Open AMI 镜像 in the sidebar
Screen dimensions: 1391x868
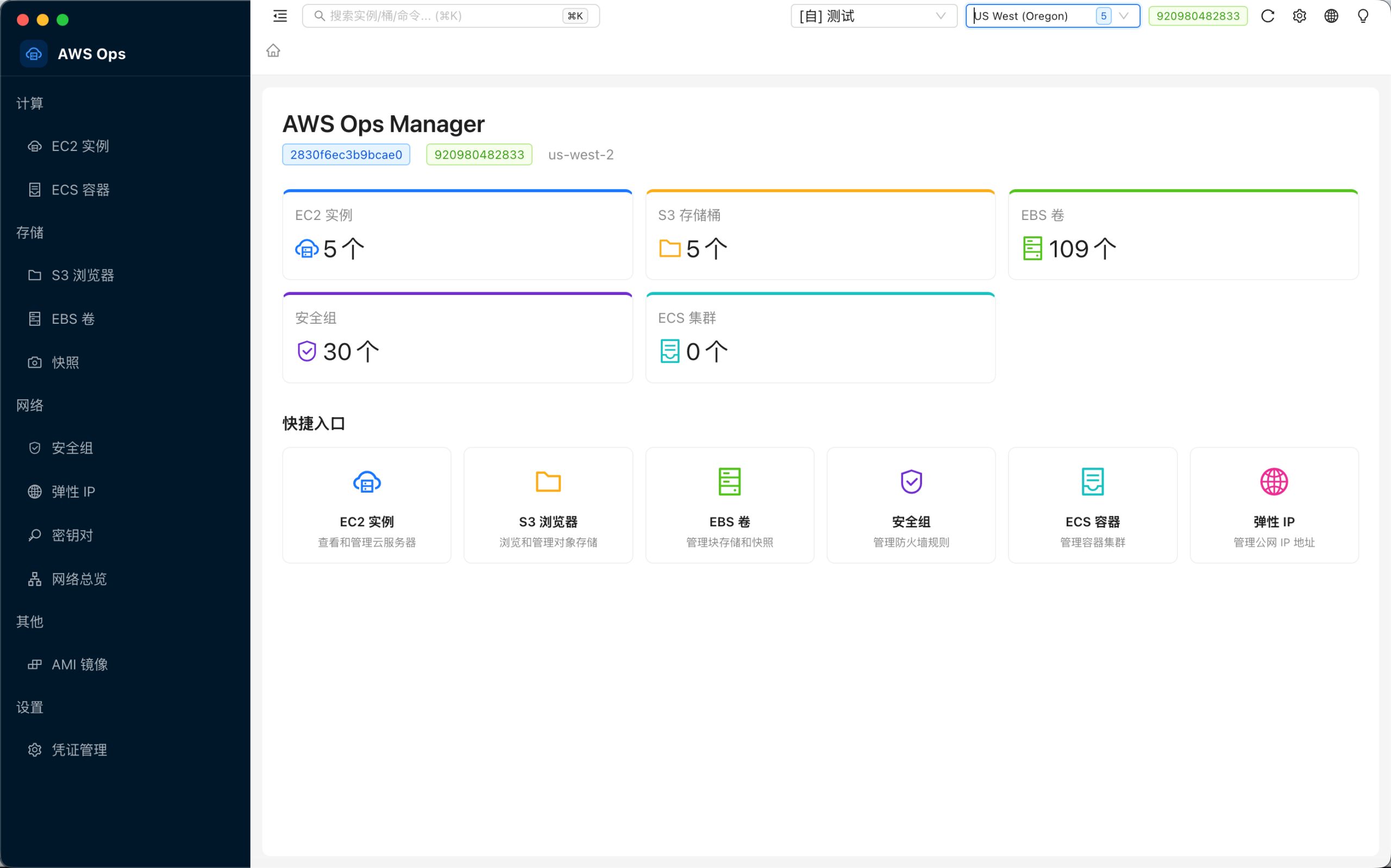point(125,665)
